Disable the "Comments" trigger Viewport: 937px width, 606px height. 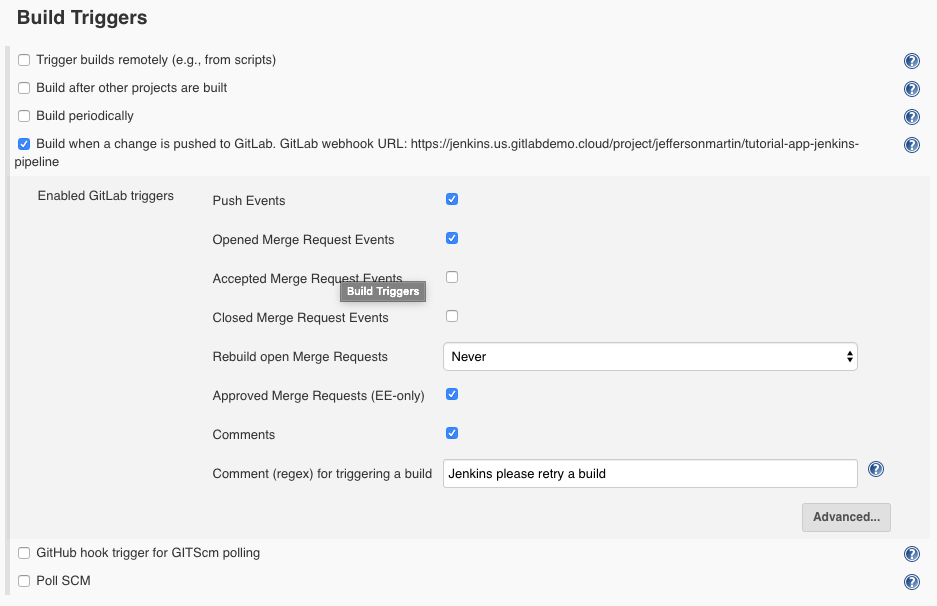point(451,433)
